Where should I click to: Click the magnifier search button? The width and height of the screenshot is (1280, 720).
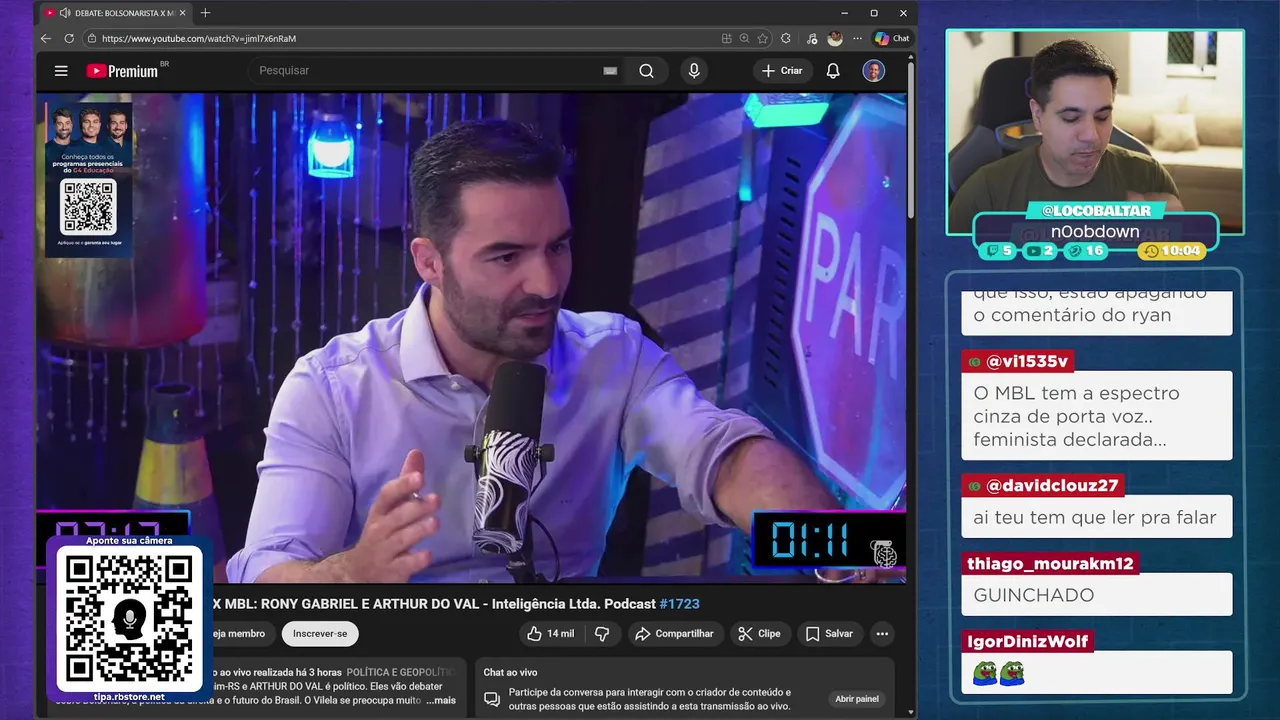(x=646, y=71)
